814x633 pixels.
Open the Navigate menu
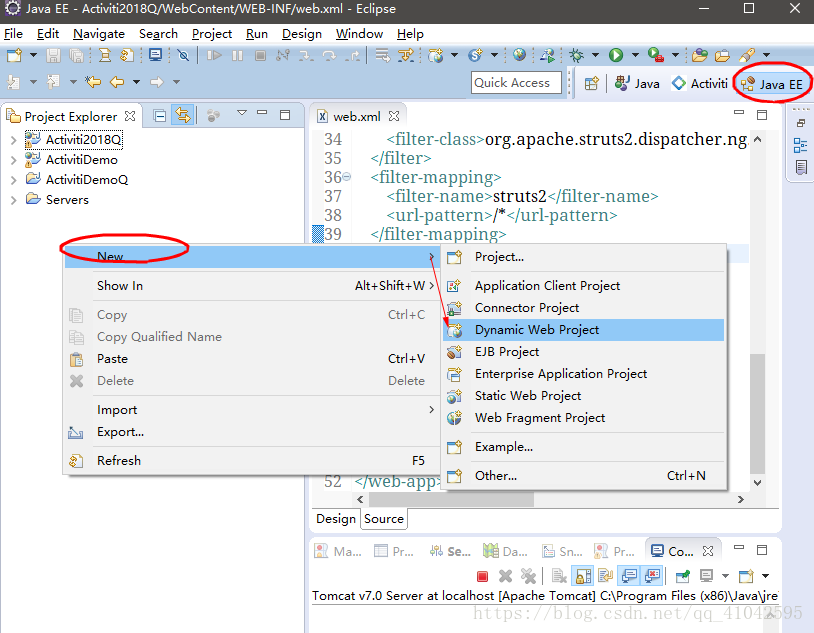click(x=99, y=34)
